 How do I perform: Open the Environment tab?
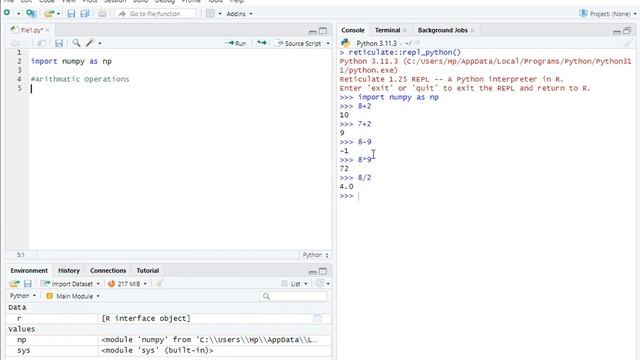pos(29,270)
